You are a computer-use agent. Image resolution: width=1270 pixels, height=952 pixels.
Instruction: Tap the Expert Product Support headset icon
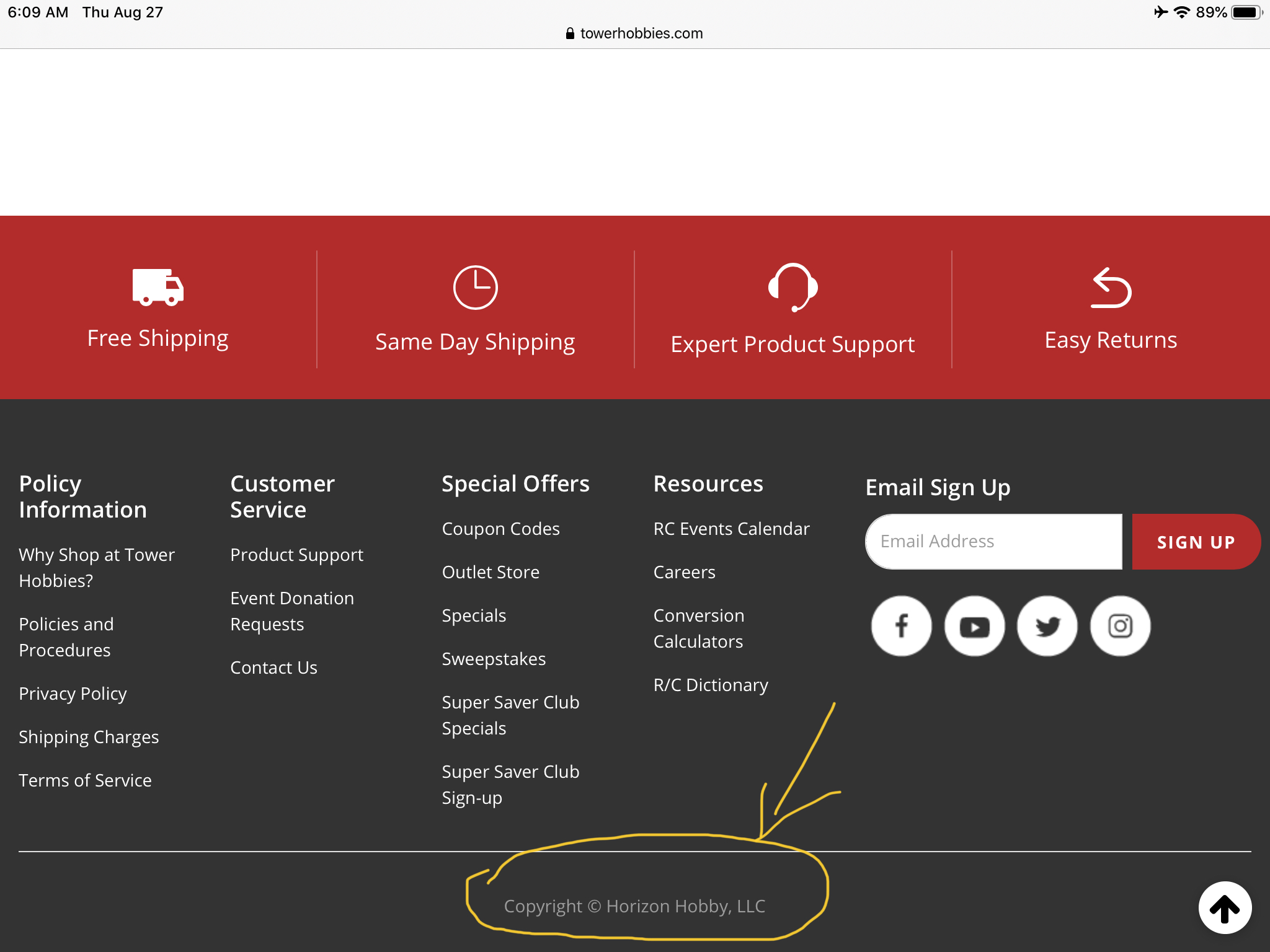tap(793, 287)
